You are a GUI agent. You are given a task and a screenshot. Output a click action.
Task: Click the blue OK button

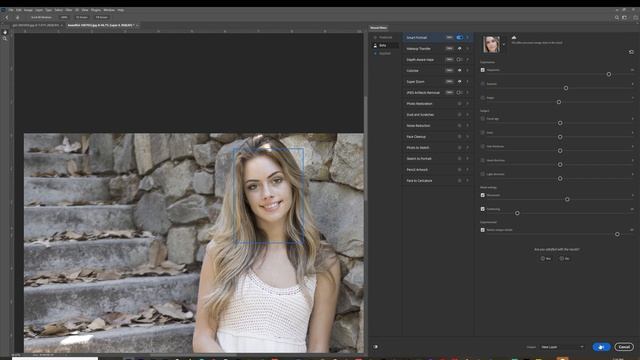(x=601, y=347)
